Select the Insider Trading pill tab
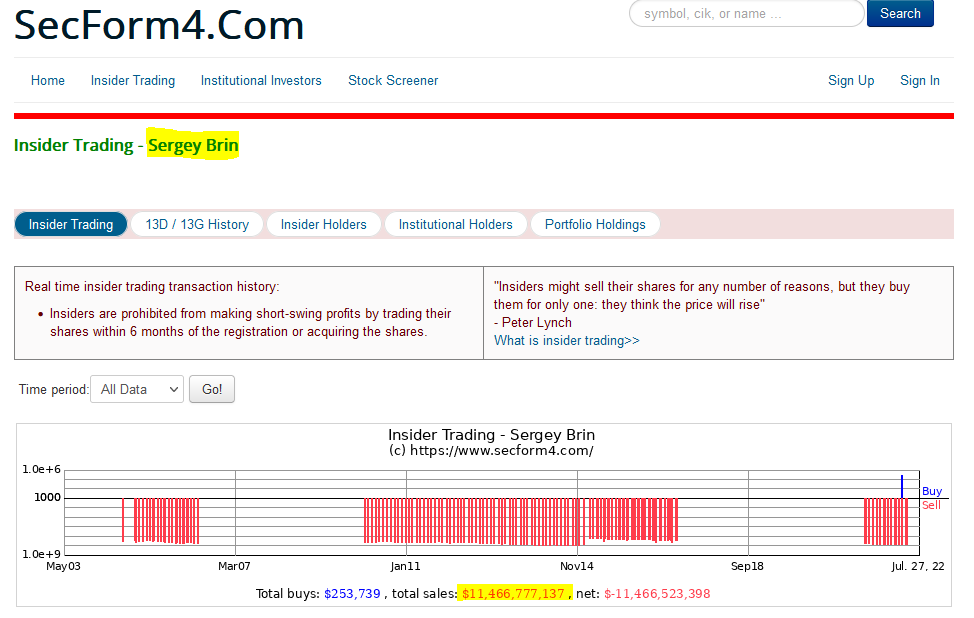This screenshot has height=618, width=974. [x=71, y=224]
